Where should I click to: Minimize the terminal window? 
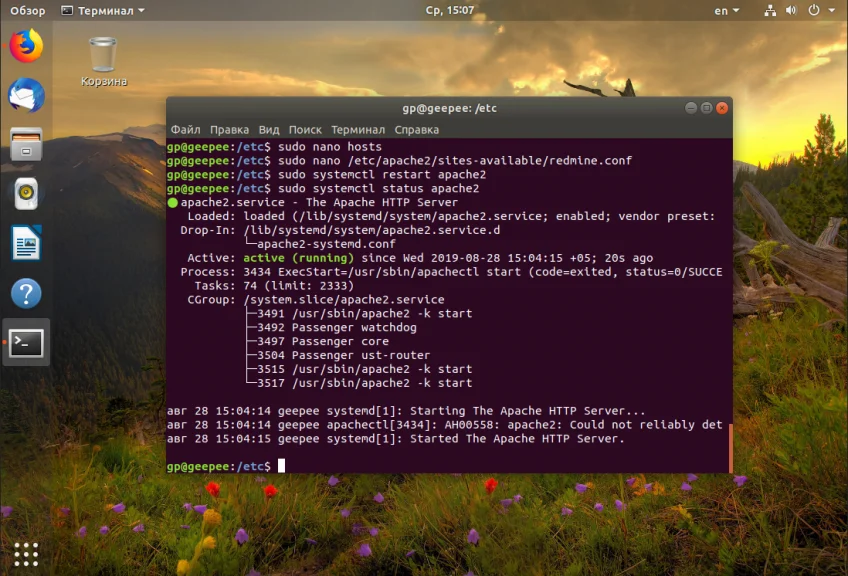pyautogui.click(x=691, y=108)
